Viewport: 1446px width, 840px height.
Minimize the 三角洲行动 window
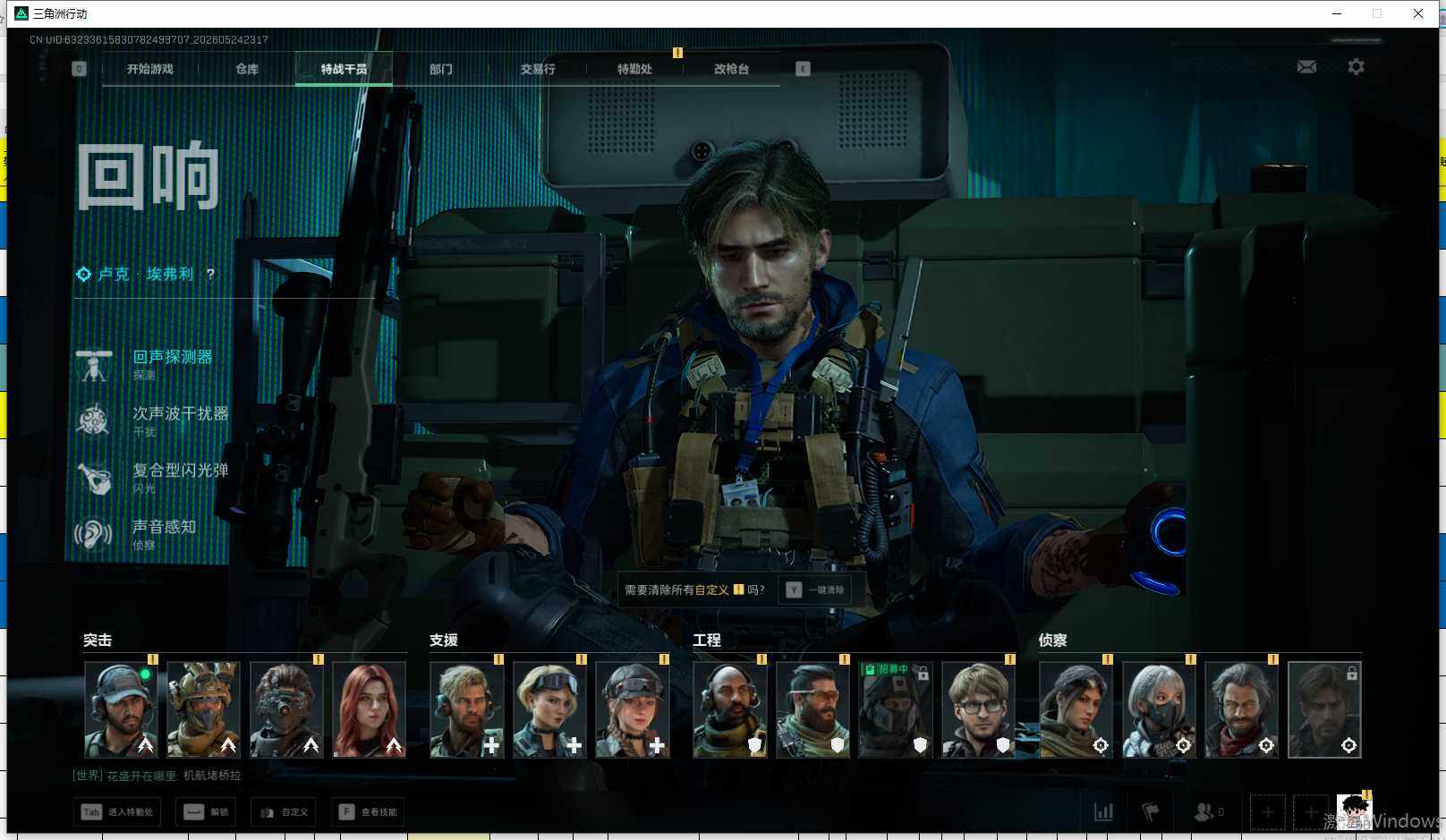point(1337,13)
